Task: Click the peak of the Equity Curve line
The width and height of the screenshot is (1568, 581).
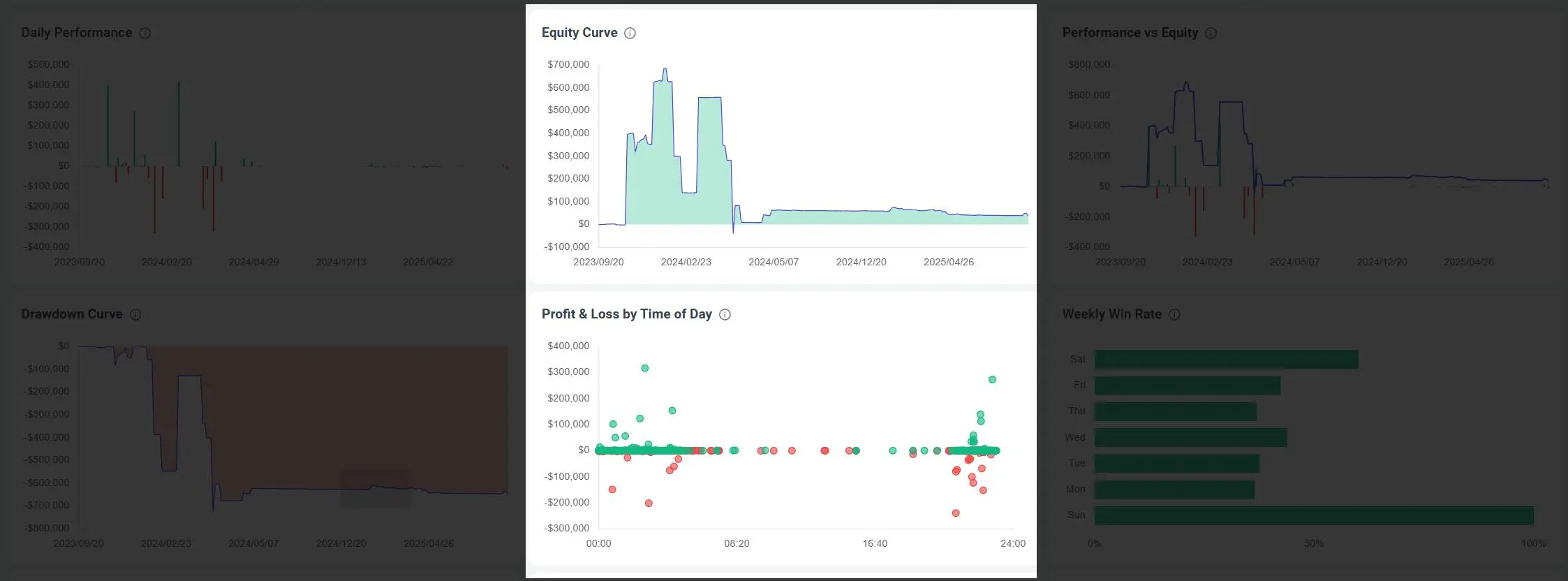Action: pos(665,68)
